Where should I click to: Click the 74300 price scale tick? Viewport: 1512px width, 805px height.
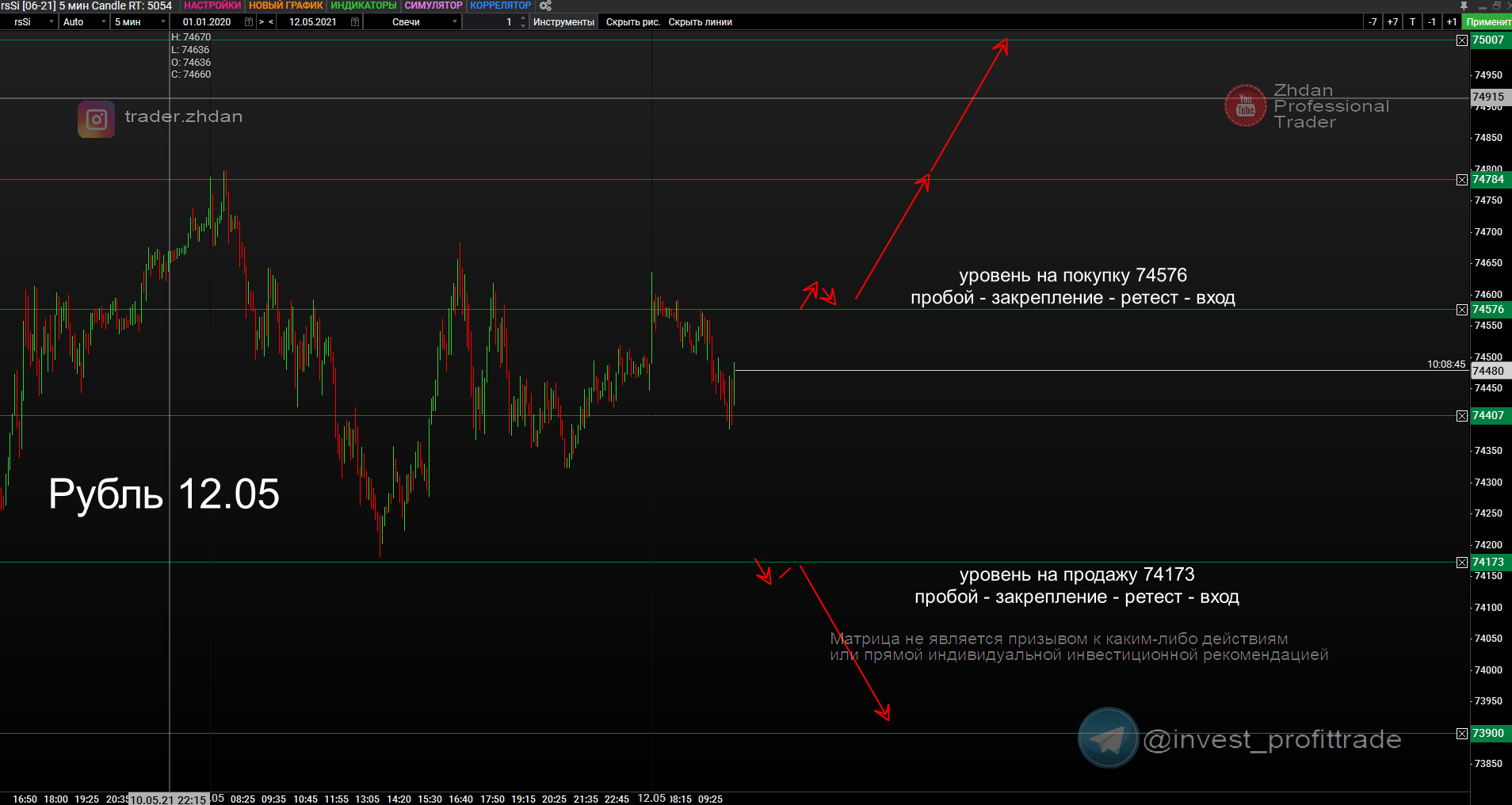pos(1488,483)
